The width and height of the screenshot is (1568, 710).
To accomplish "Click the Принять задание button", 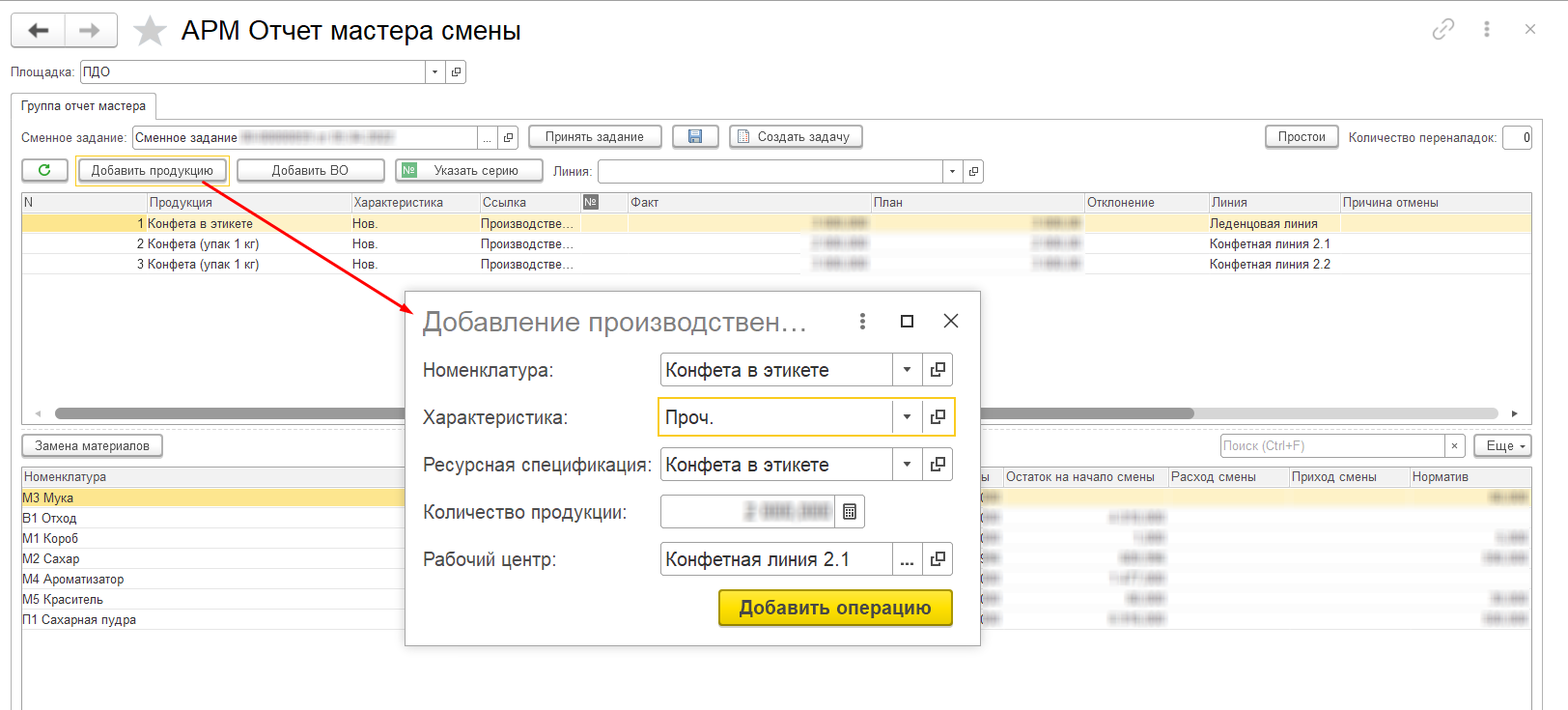I will pyautogui.click(x=594, y=137).
